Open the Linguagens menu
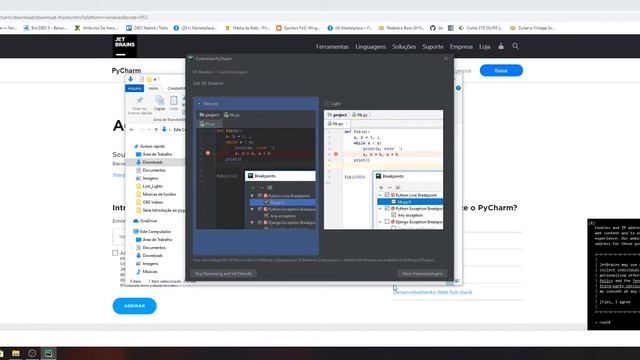Screen dimensions: 640x360 (370, 47)
